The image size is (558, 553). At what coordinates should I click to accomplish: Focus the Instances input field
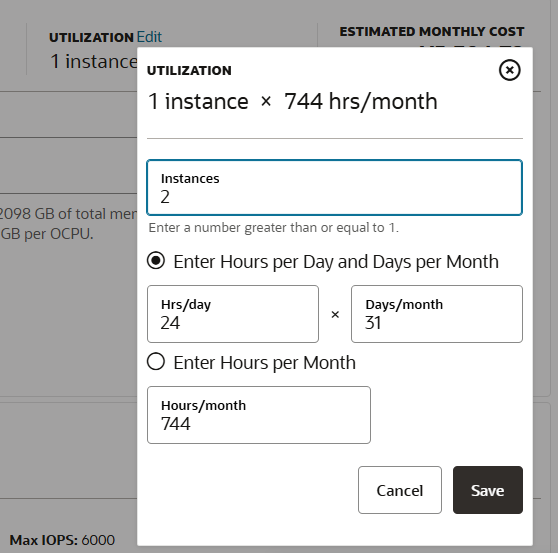tap(335, 188)
